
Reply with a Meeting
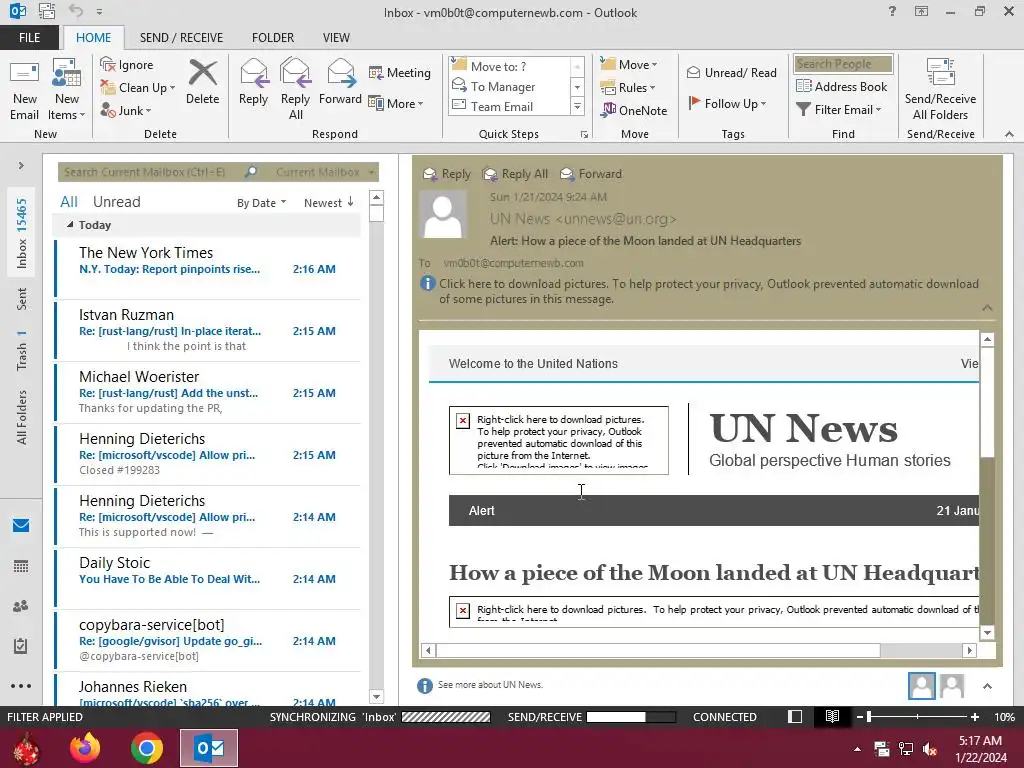click(400, 72)
